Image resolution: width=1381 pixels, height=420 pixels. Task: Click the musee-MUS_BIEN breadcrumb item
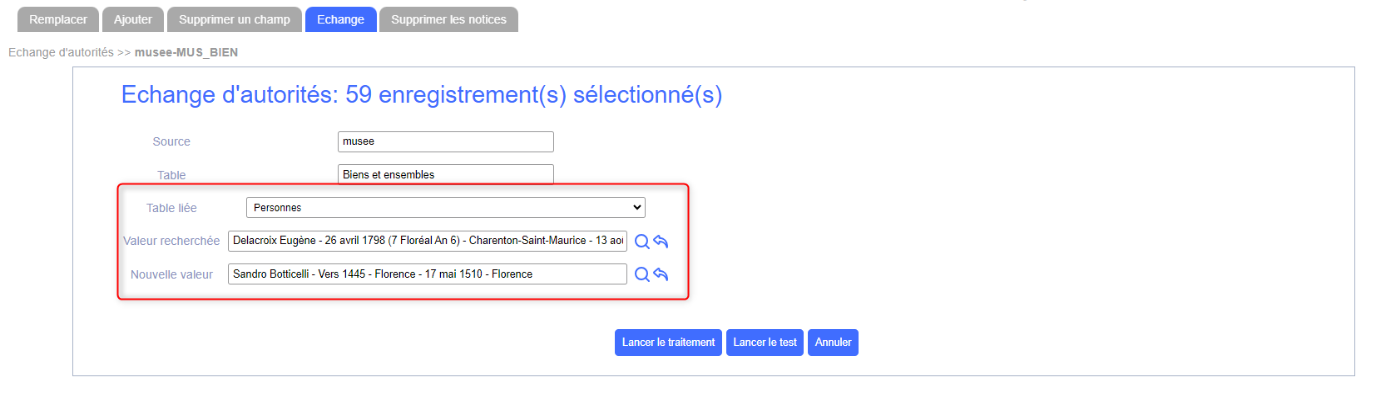(186, 52)
